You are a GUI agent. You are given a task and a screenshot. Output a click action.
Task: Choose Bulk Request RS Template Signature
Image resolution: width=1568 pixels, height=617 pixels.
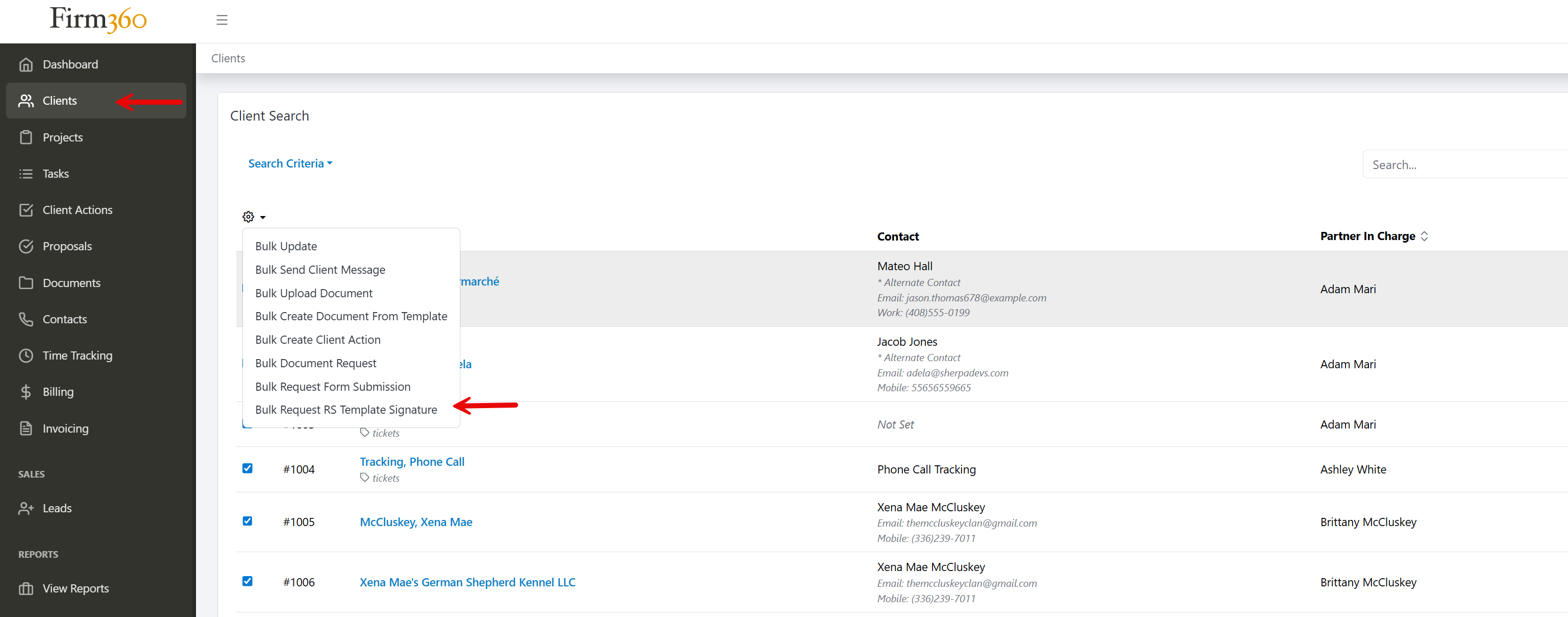tap(346, 409)
